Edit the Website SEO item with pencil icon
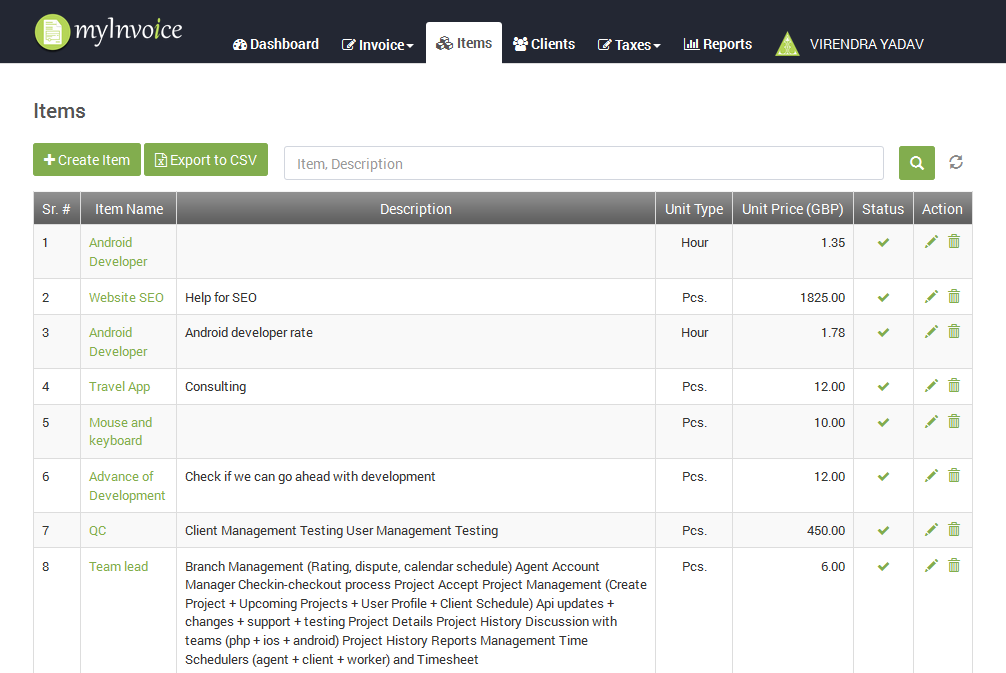Screen dimensions: 1006x673 pyautogui.click(x=931, y=296)
